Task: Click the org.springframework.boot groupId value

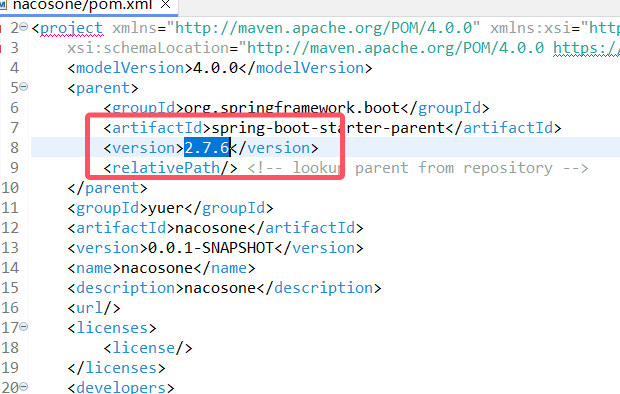Action: (292, 108)
